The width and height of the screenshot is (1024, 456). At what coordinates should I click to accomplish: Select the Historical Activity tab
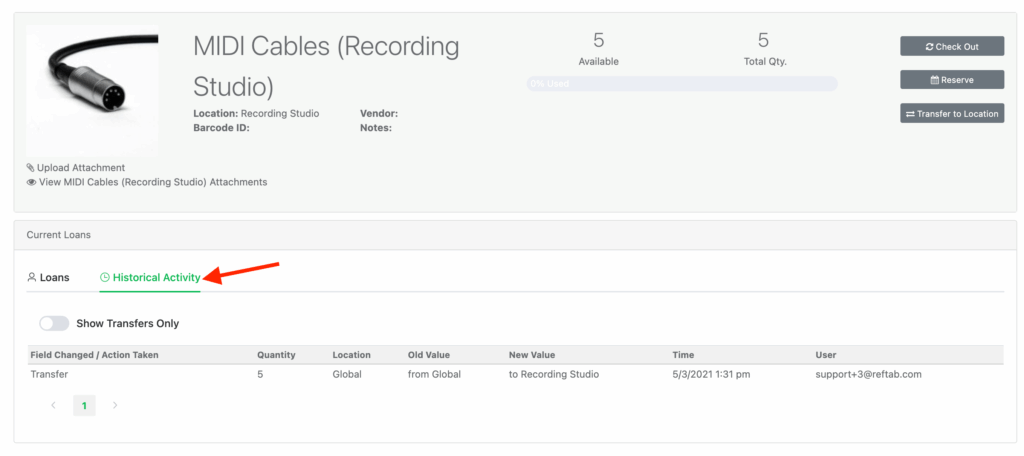point(155,277)
